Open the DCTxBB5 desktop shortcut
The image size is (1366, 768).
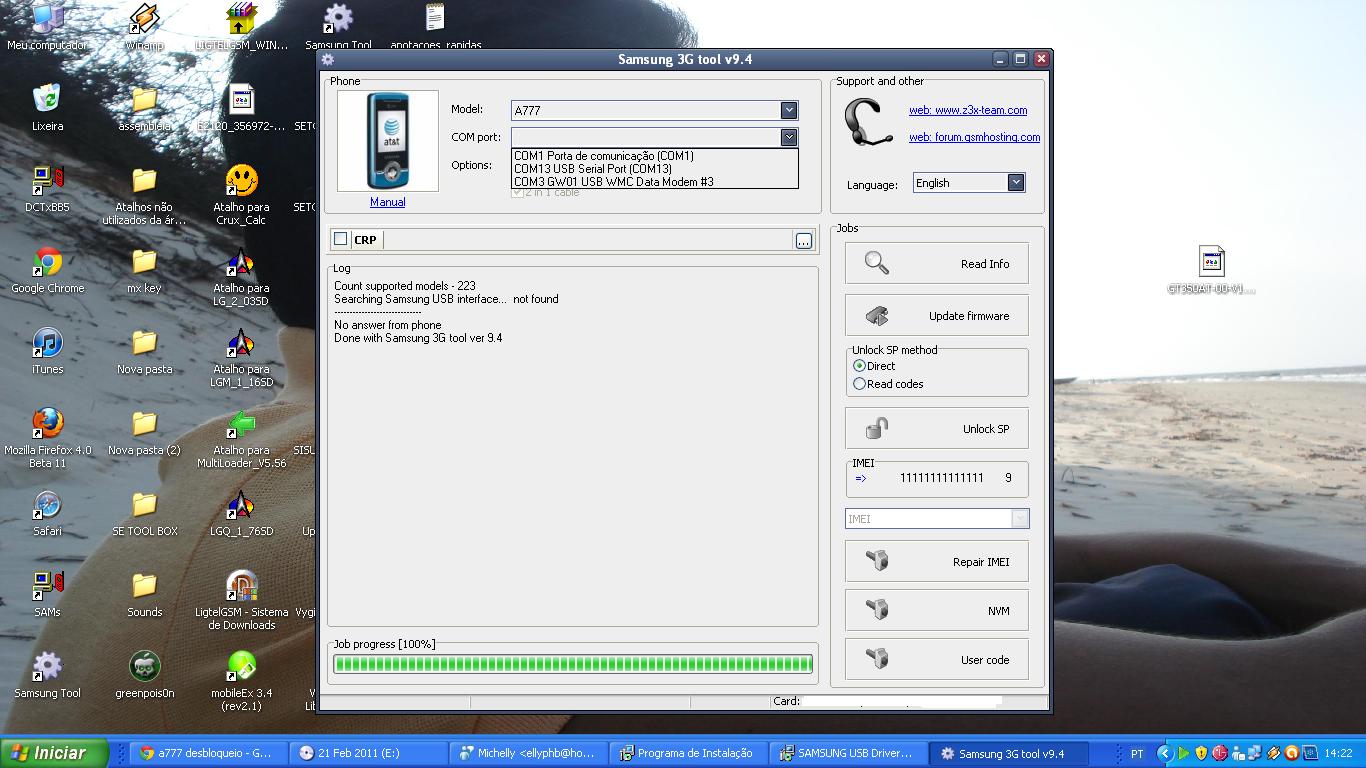[x=47, y=189]
